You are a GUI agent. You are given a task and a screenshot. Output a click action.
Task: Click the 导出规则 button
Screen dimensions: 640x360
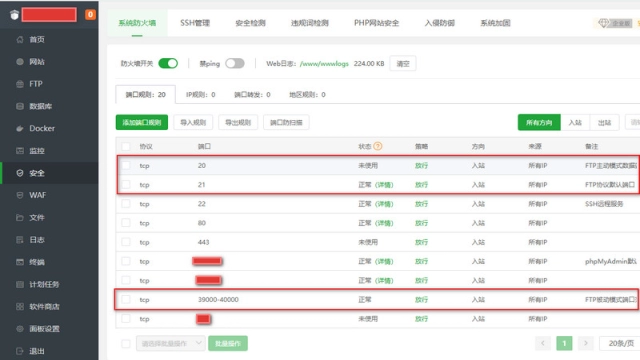pos(238,122)
